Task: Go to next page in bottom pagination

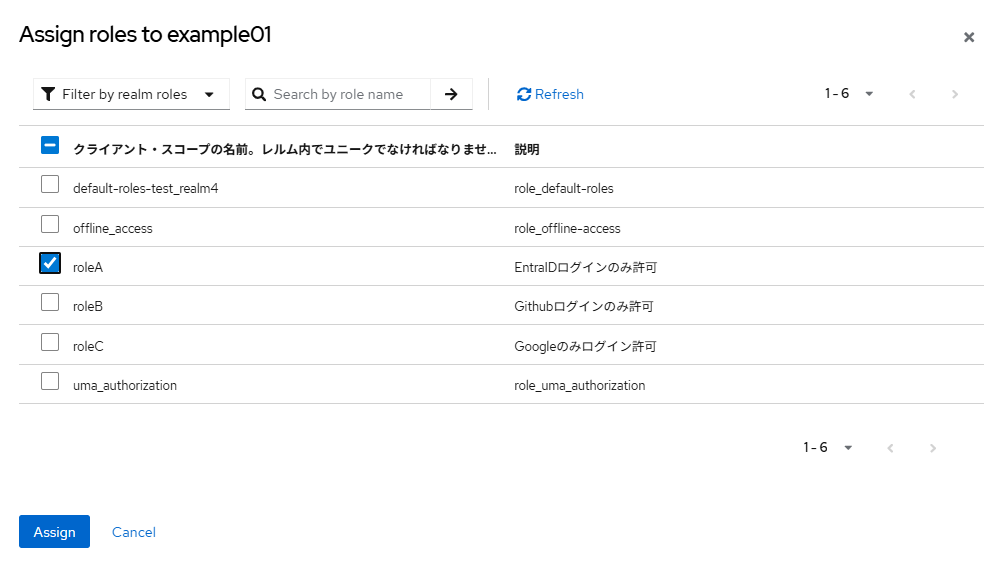Action: click(x=933, y=448)
